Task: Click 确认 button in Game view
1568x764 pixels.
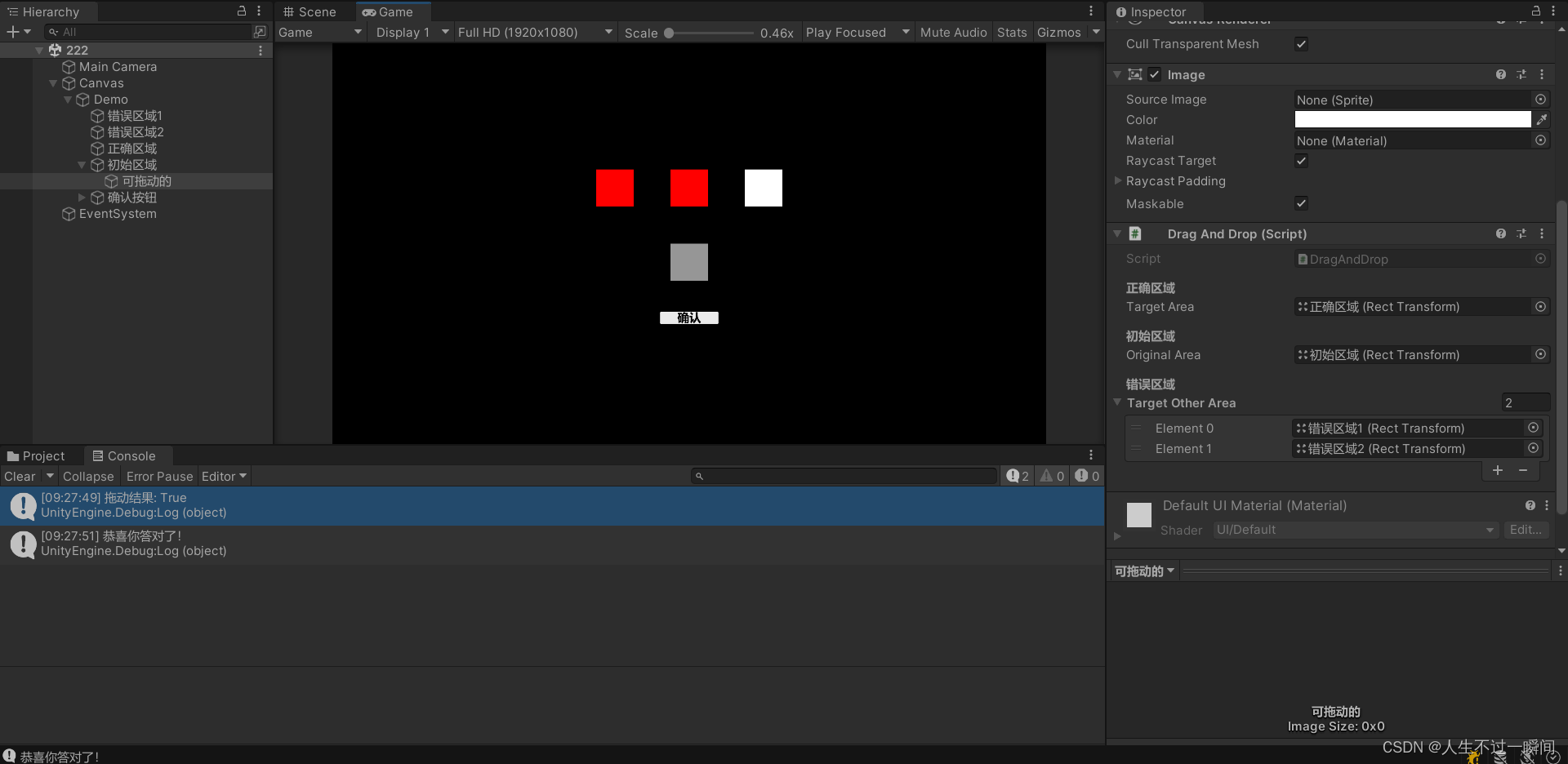Action: pyautogui.click(x=689, y=318)
